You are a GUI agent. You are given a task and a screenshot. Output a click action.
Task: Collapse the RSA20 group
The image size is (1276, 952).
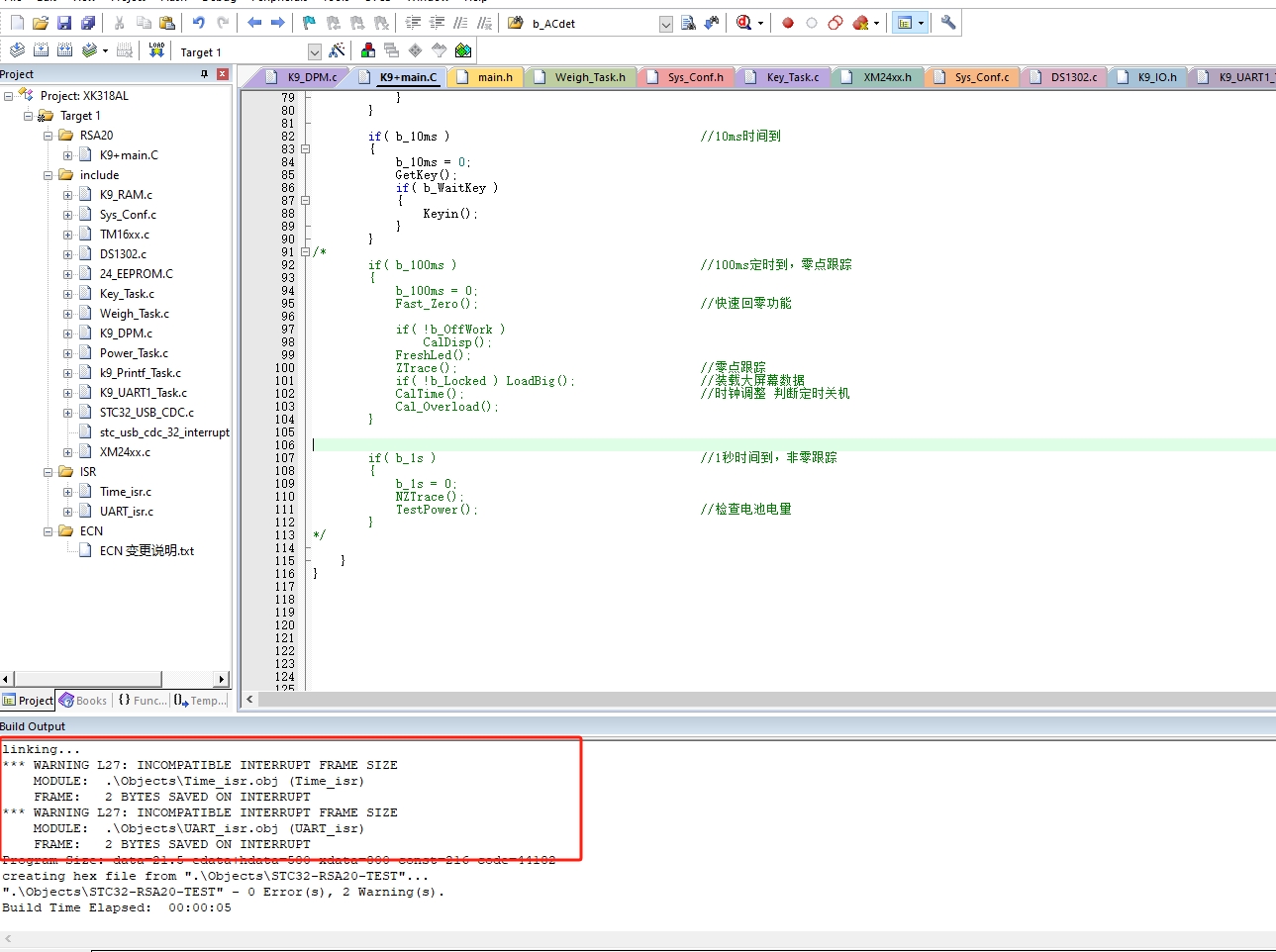point(48,136)
